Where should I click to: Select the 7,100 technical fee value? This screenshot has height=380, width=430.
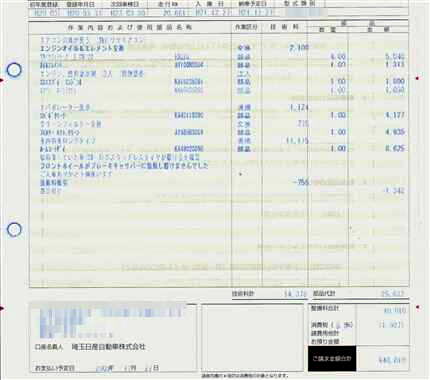point(299,48)
